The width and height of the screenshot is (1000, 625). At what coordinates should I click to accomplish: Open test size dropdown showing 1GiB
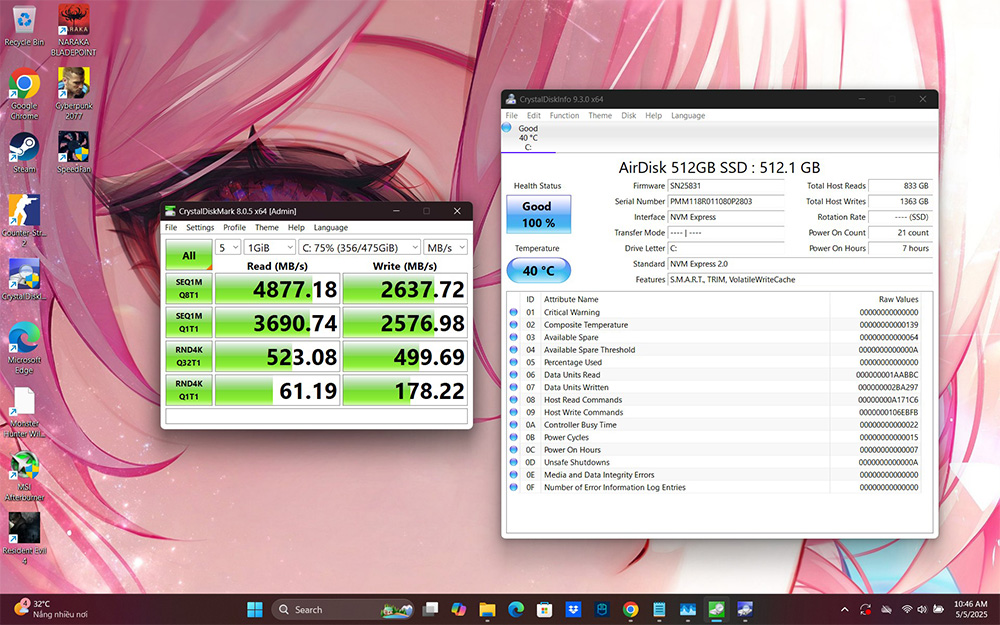pyautogui.click(x=270, y=247)
